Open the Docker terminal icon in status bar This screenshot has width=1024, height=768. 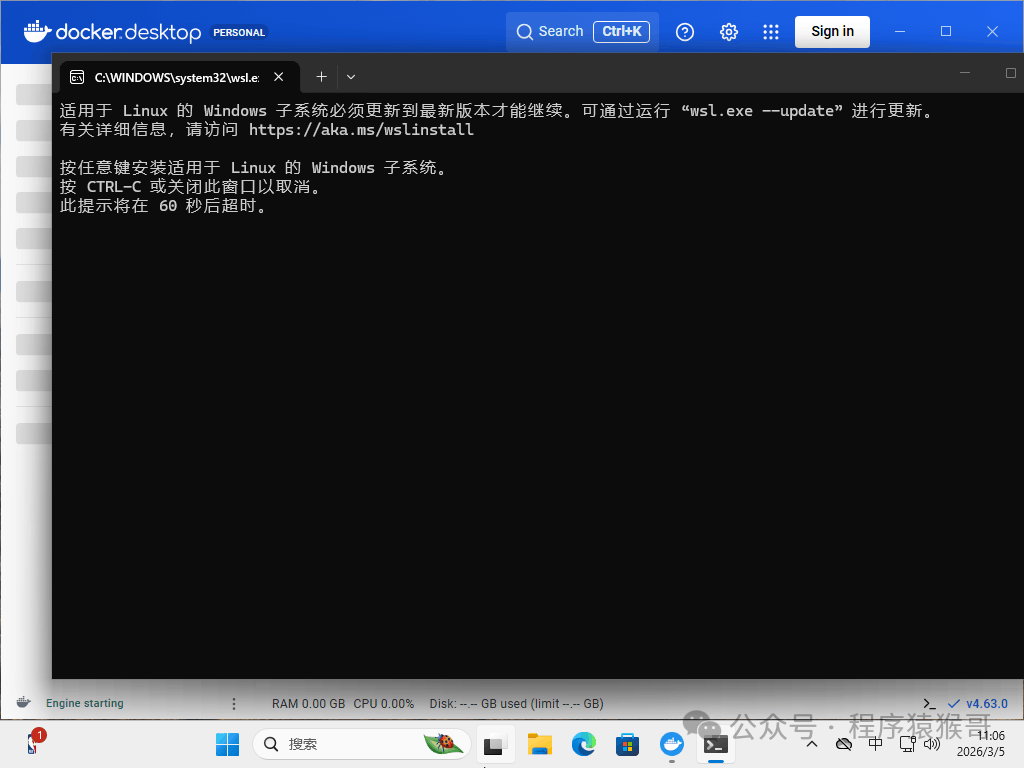pos(930,703)
